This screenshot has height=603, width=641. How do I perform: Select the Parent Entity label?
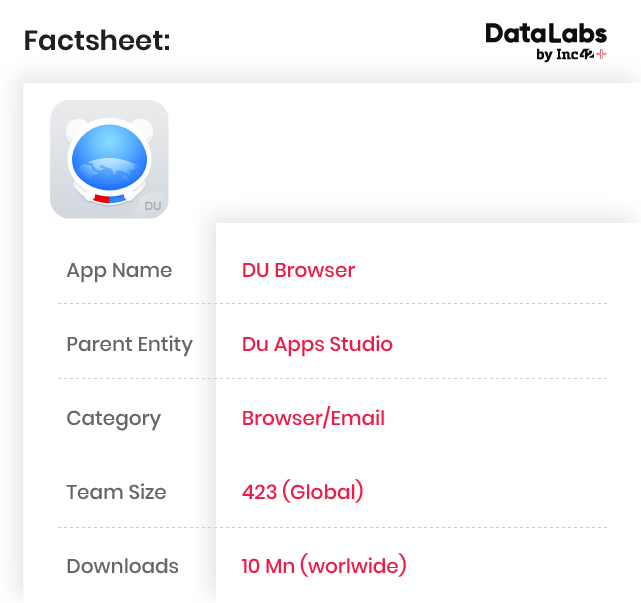coord(129,344)
